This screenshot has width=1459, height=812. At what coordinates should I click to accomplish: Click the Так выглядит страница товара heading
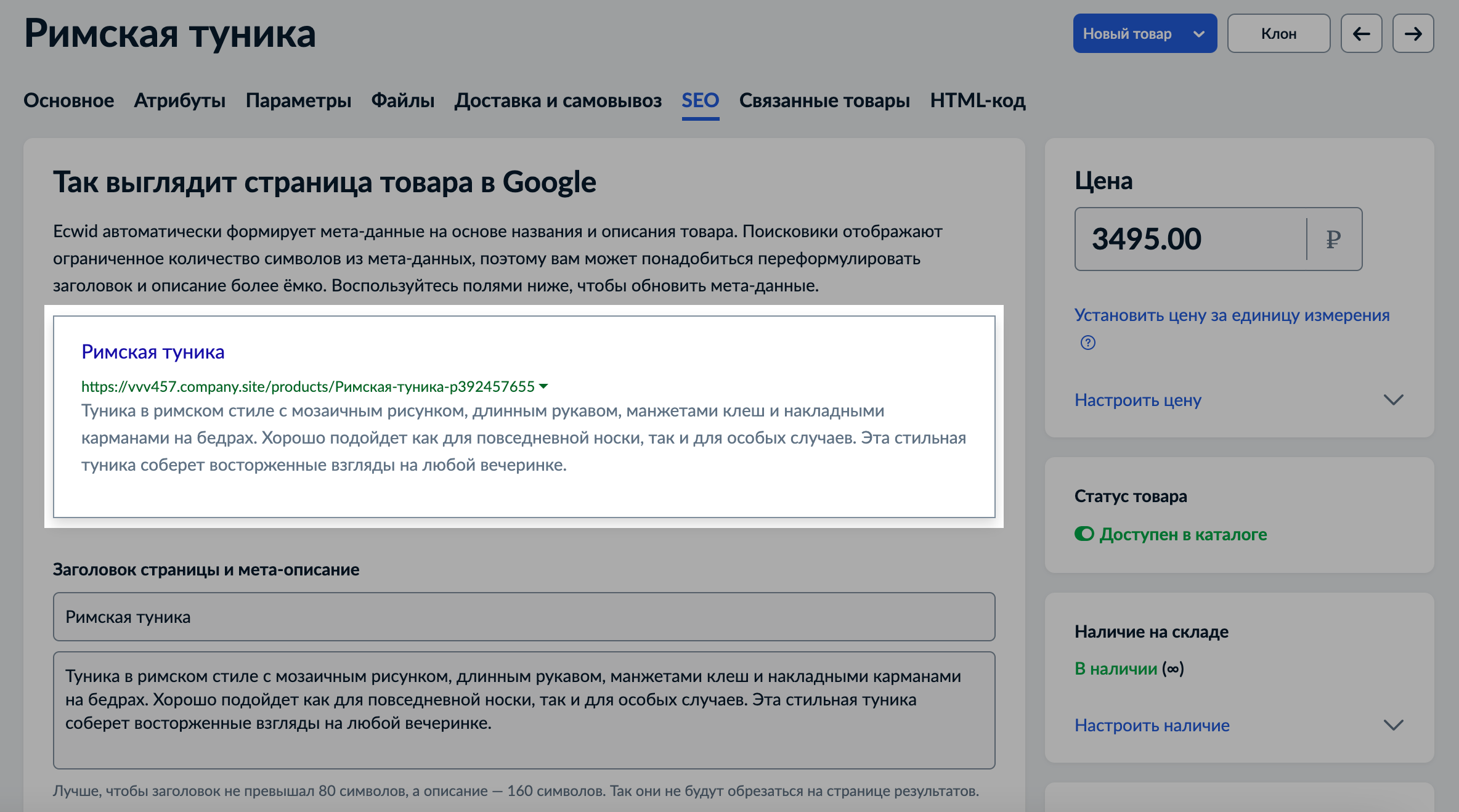(325, 182)
